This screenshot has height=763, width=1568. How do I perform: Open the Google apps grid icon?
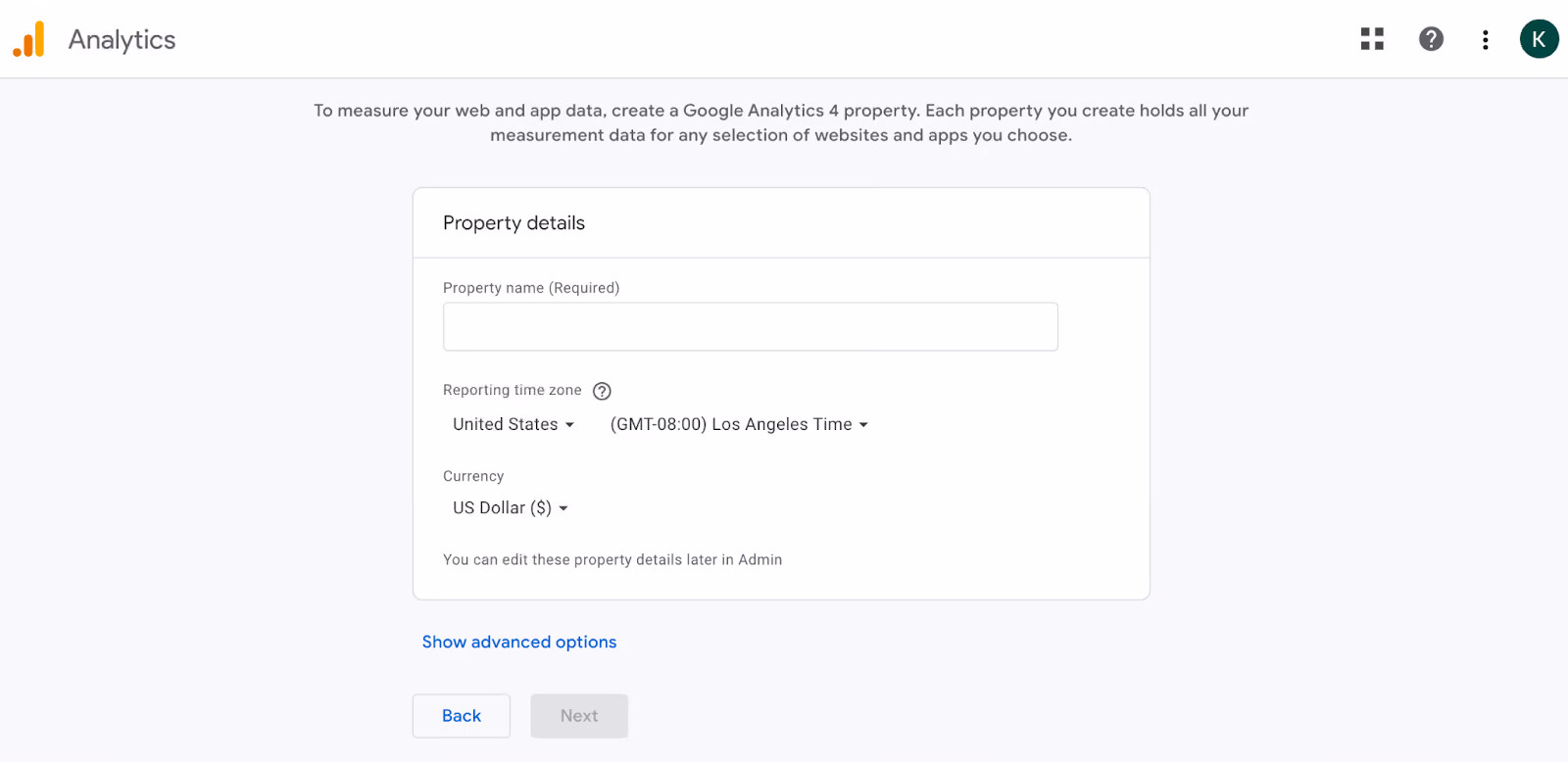pos(1372,39)
